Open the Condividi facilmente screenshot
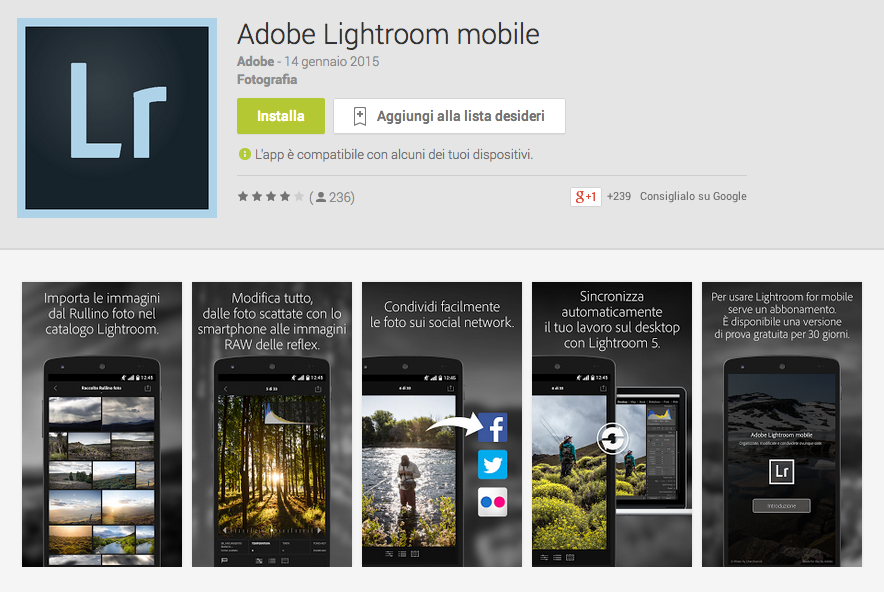Image resolution: width=884 pixels, height=592 pixels. tap(442, 424)
